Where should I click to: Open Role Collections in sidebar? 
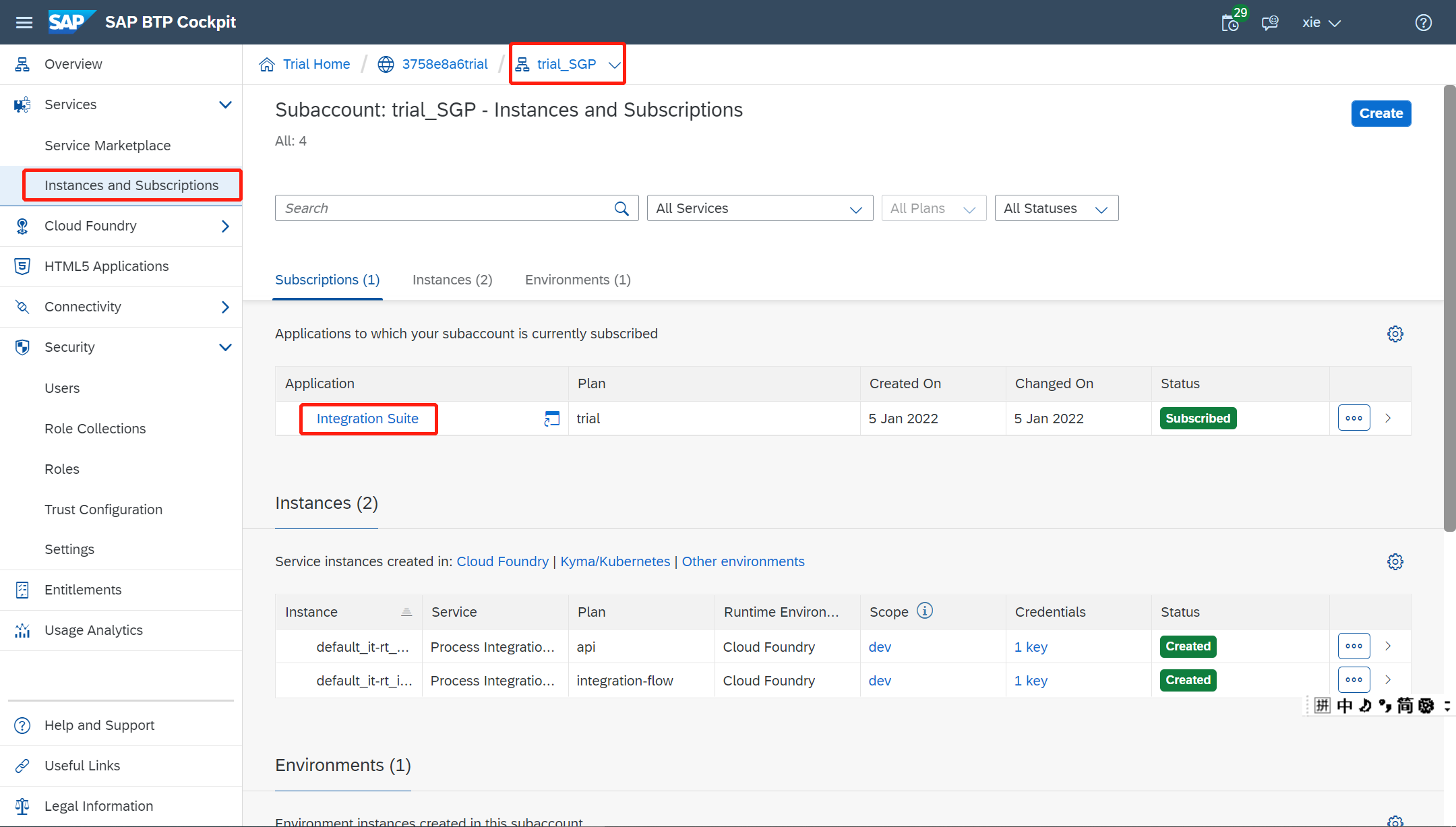click(x=95, y=429)
